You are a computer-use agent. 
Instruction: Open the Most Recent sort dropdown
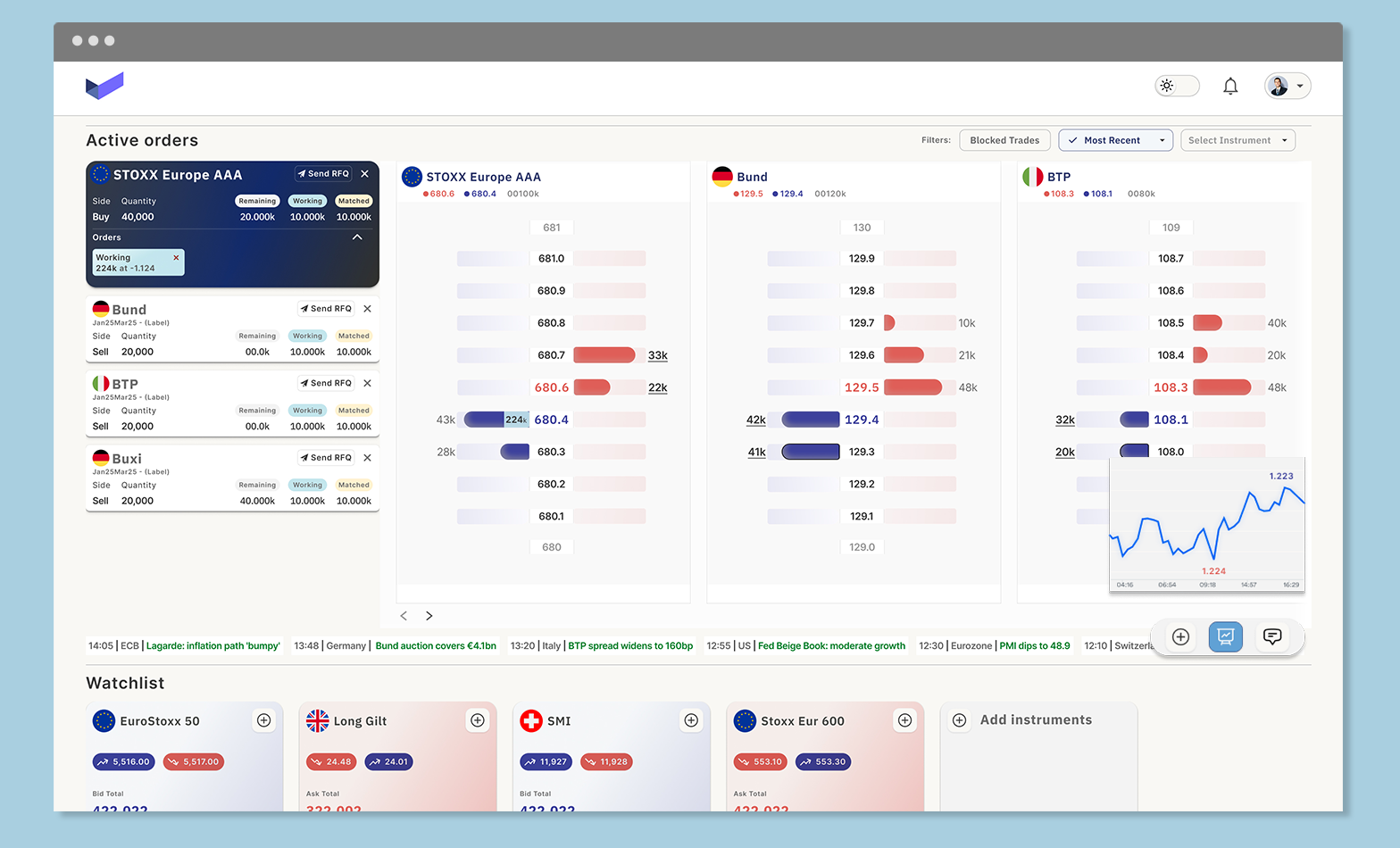tap(1116, 140)
